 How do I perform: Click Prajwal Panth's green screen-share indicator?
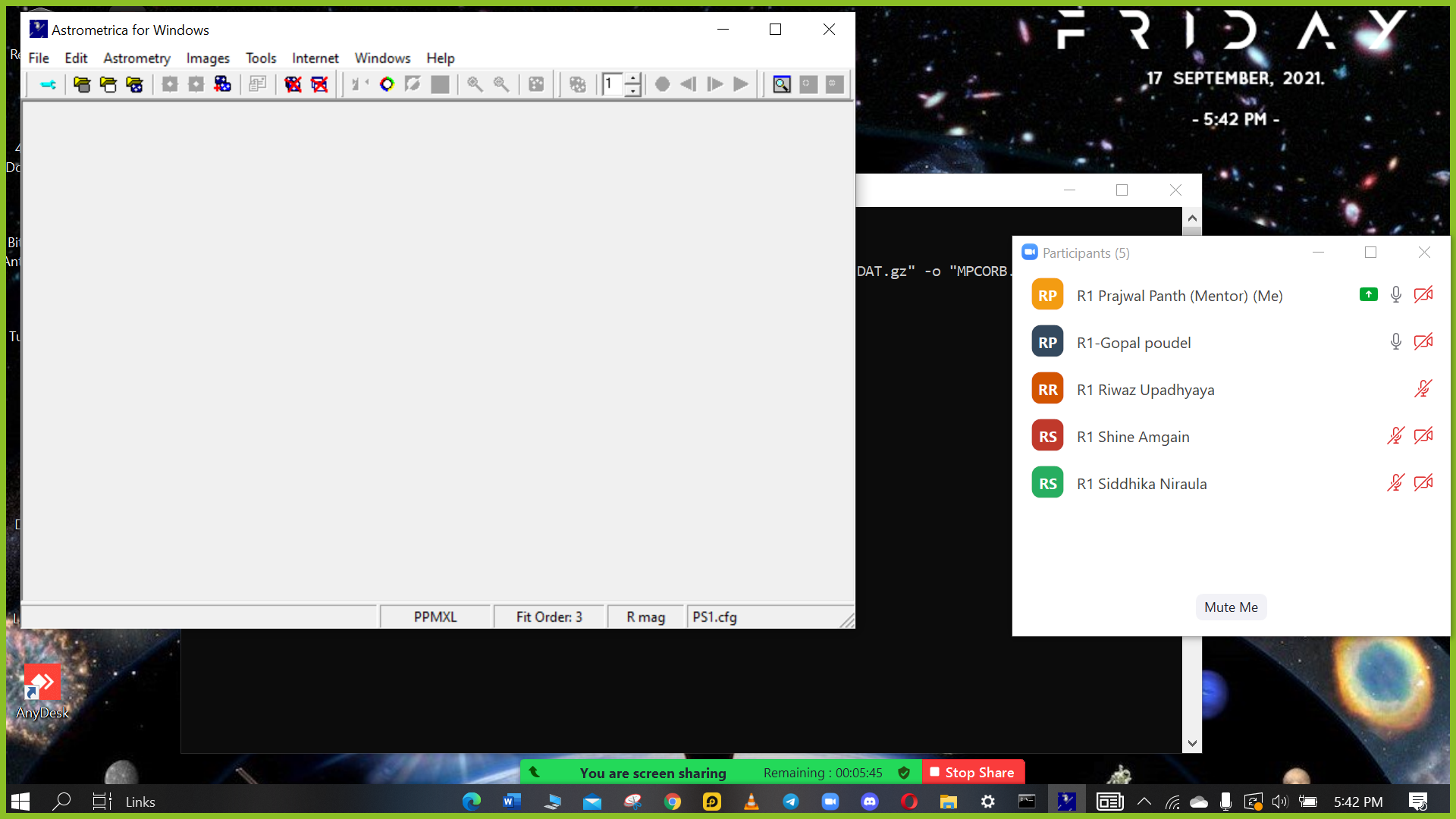pos(1368,294)
